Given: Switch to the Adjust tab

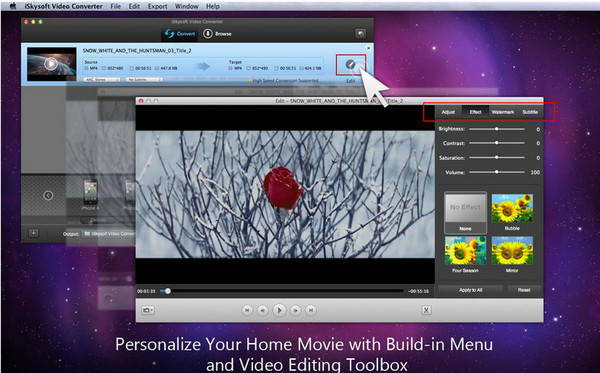Looking at the screenshot, I should click(448, 112).
